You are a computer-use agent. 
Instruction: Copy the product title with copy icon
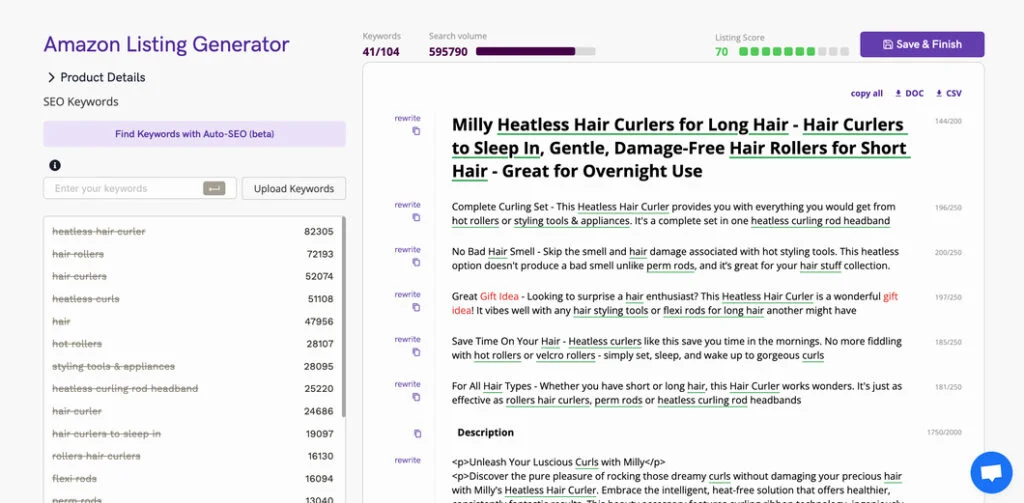pos(416,131)
